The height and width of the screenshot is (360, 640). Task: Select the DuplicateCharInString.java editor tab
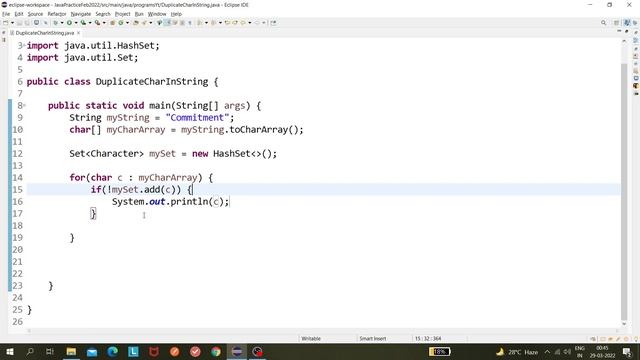pos(44,33)
